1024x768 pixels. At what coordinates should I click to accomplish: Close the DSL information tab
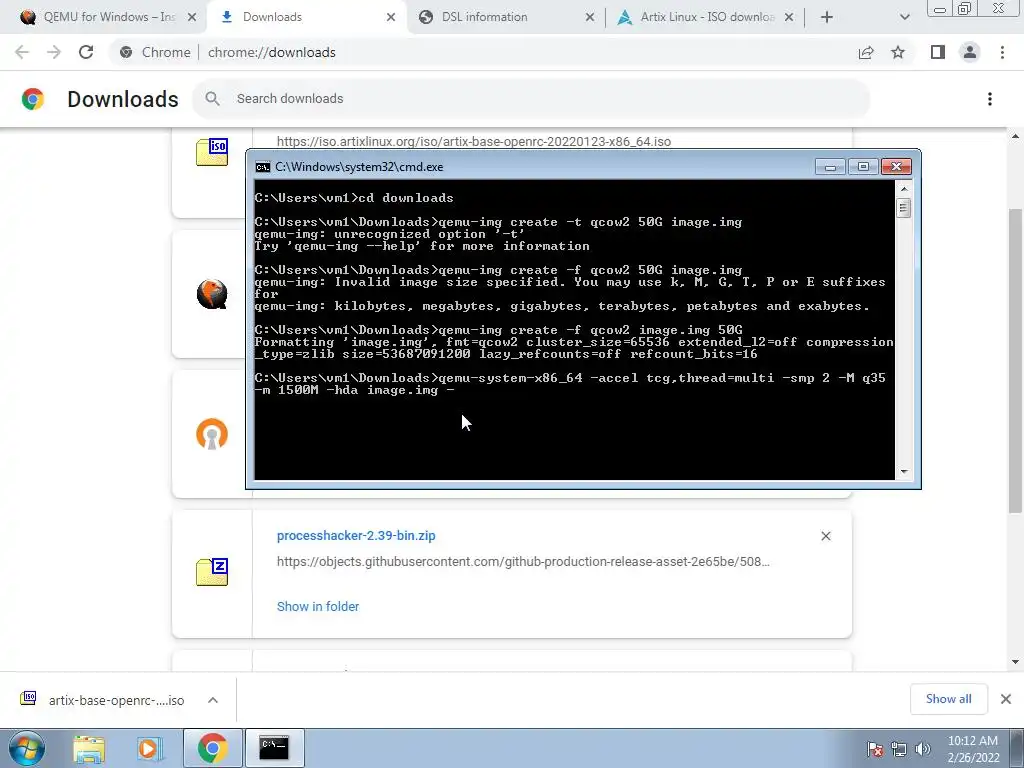pos(589,18)
